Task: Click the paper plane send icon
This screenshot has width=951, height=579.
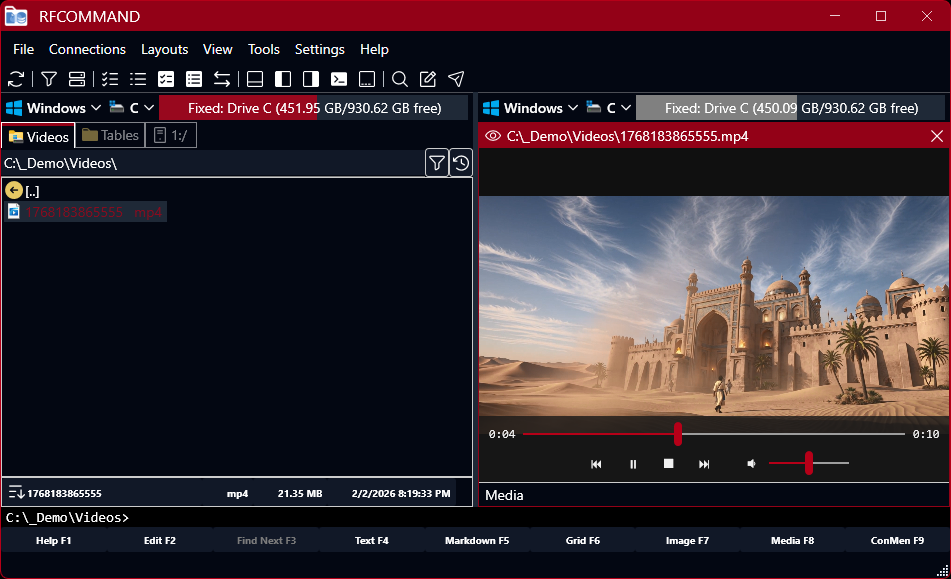Action: 456,79
